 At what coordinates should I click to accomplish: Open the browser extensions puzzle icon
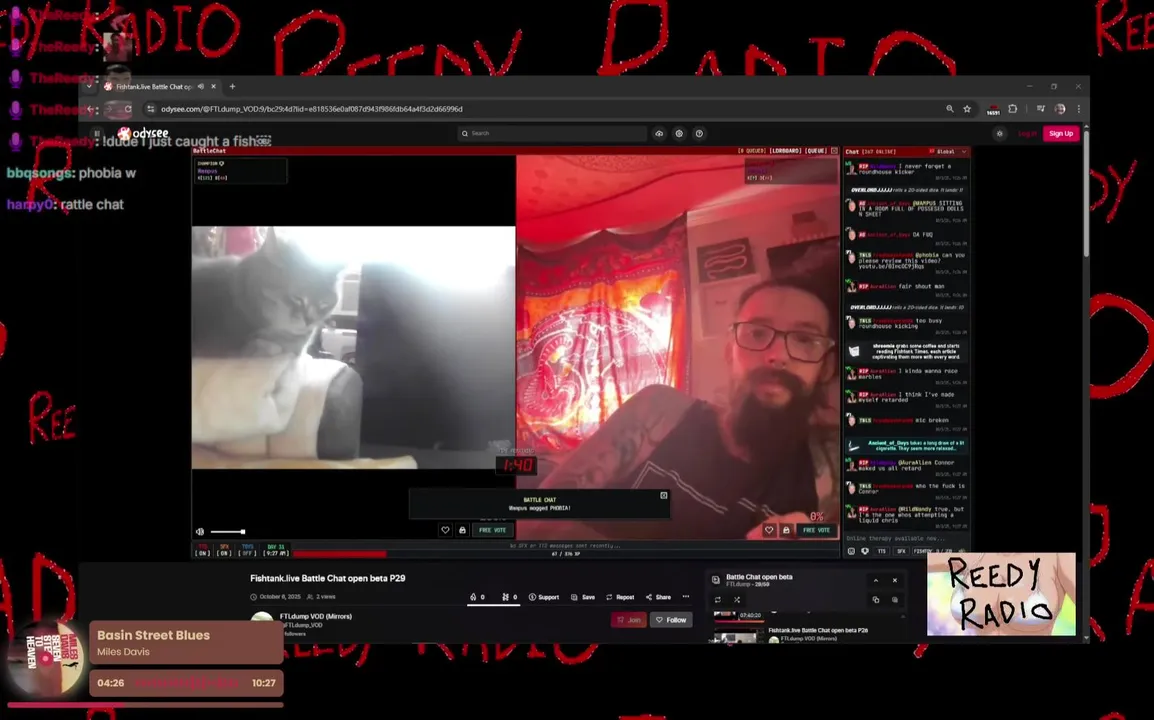tap(1013, 109)
